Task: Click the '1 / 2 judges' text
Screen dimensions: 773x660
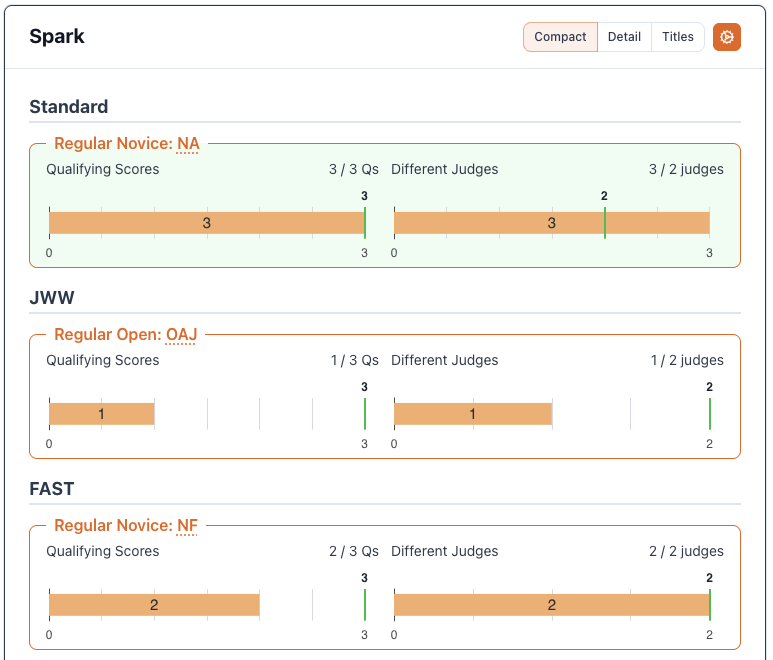Action: click(687, 360)
